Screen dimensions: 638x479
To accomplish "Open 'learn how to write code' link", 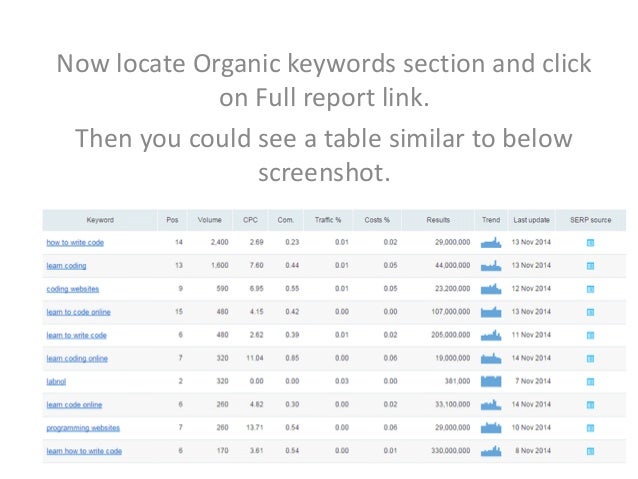I will click(84, 451).
